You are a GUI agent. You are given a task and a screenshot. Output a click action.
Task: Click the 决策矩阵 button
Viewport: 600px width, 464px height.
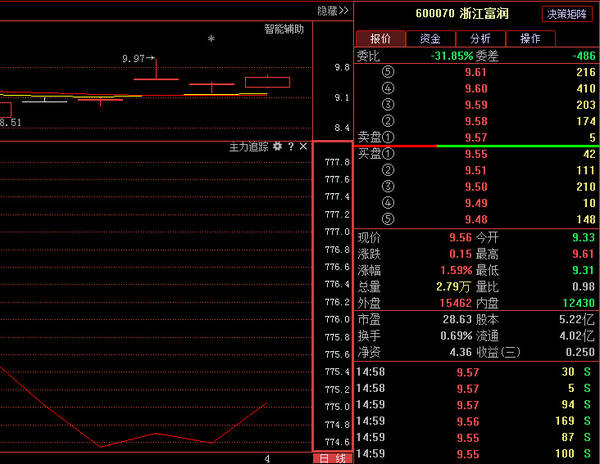(568, 14)
